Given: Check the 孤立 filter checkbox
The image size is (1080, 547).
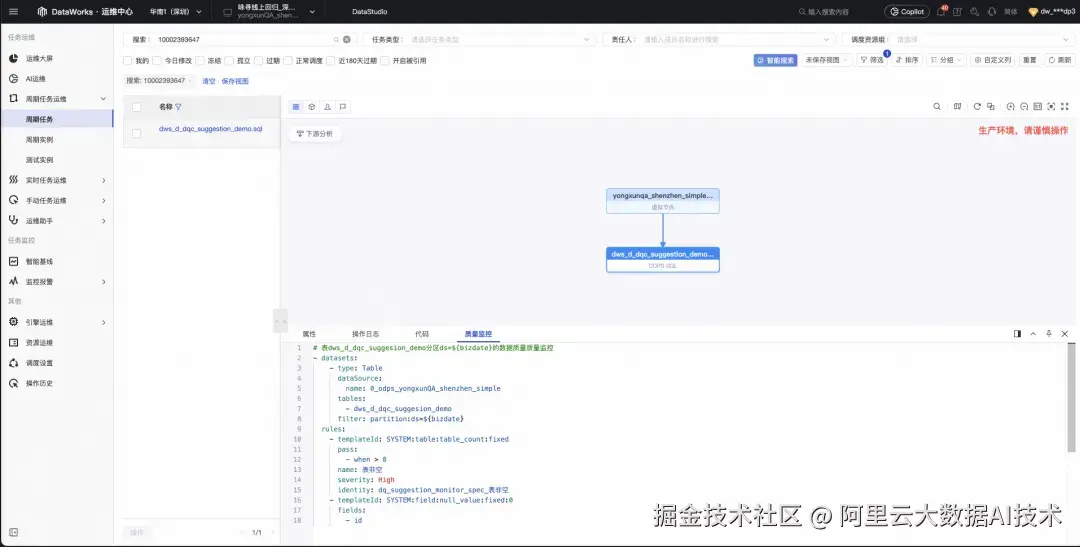Looking at the screenshot, I should pyautogui.click(x=229, y=61).
